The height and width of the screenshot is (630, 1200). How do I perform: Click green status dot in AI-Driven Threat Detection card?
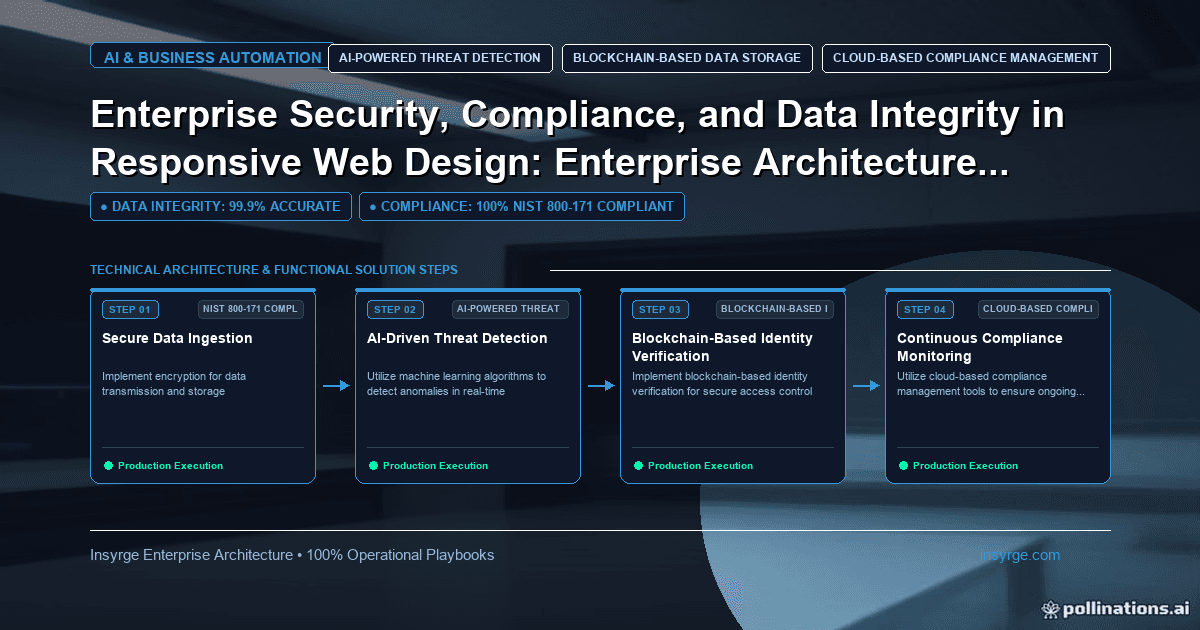(373, 466)
